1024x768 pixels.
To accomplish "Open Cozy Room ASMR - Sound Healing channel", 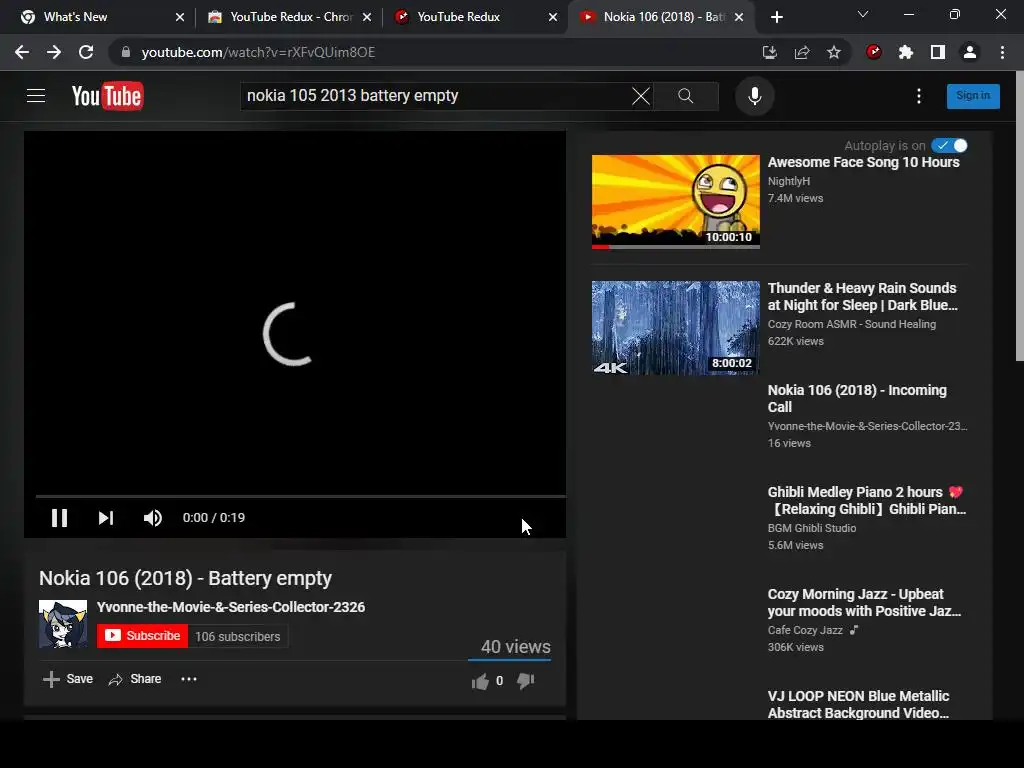I will click(x=852, y=324).
